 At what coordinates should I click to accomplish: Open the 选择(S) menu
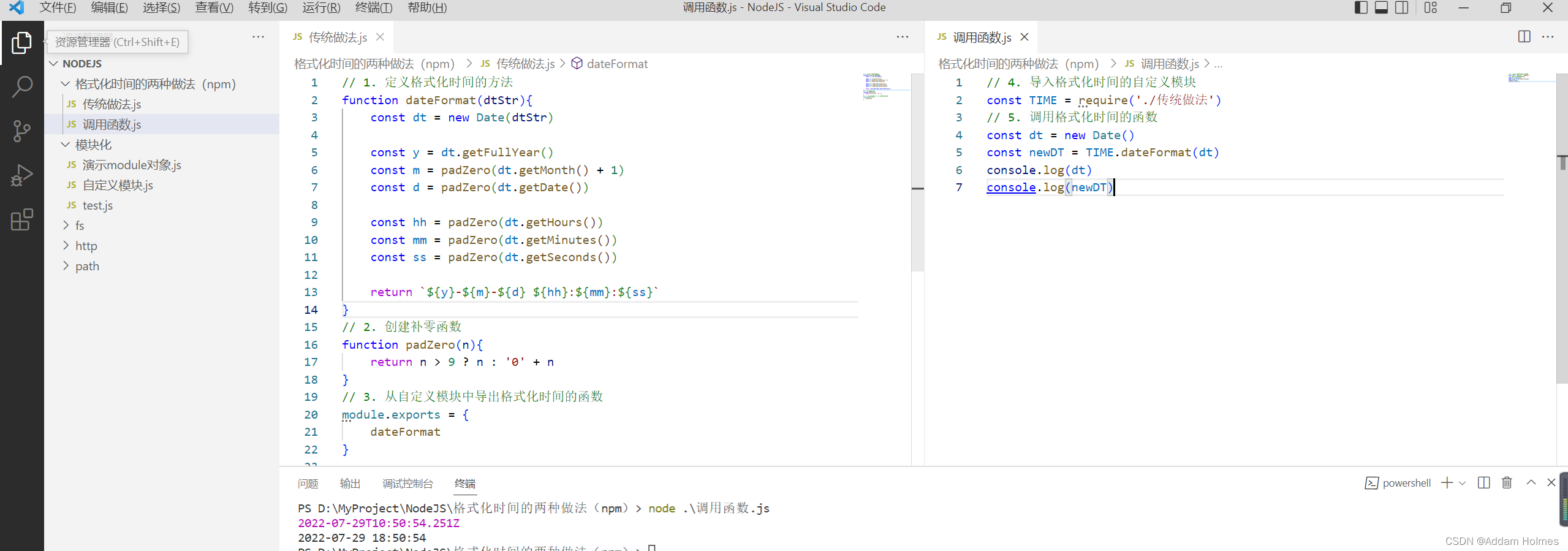162,7
